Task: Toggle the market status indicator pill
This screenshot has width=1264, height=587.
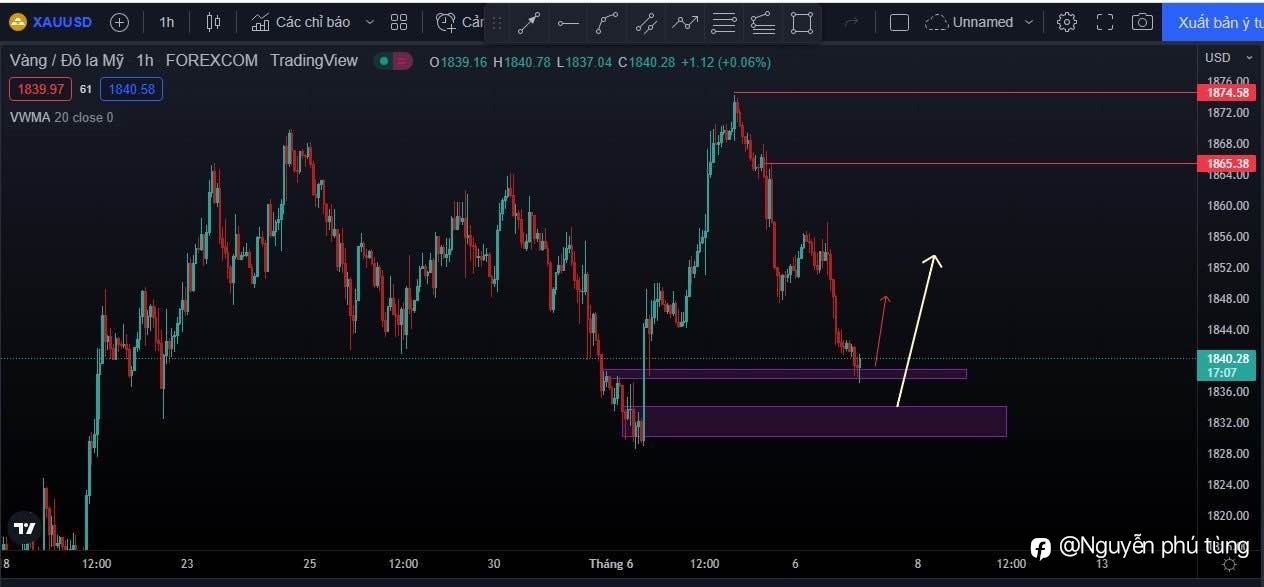Action: (393, 61)
